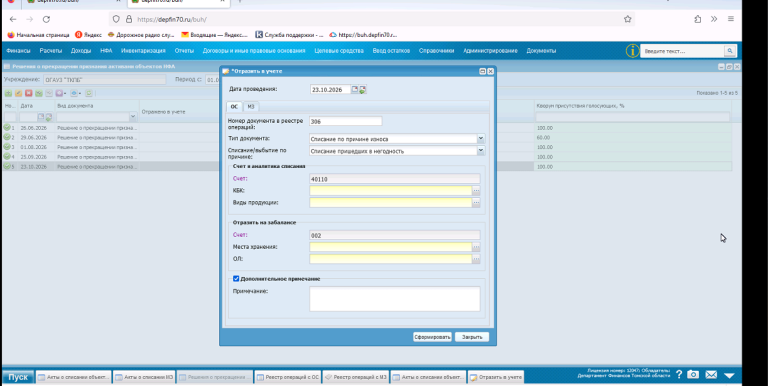Click the green refresh icon in list toolbar
This screenshot has height=386, width=768.
coord(89,93)
